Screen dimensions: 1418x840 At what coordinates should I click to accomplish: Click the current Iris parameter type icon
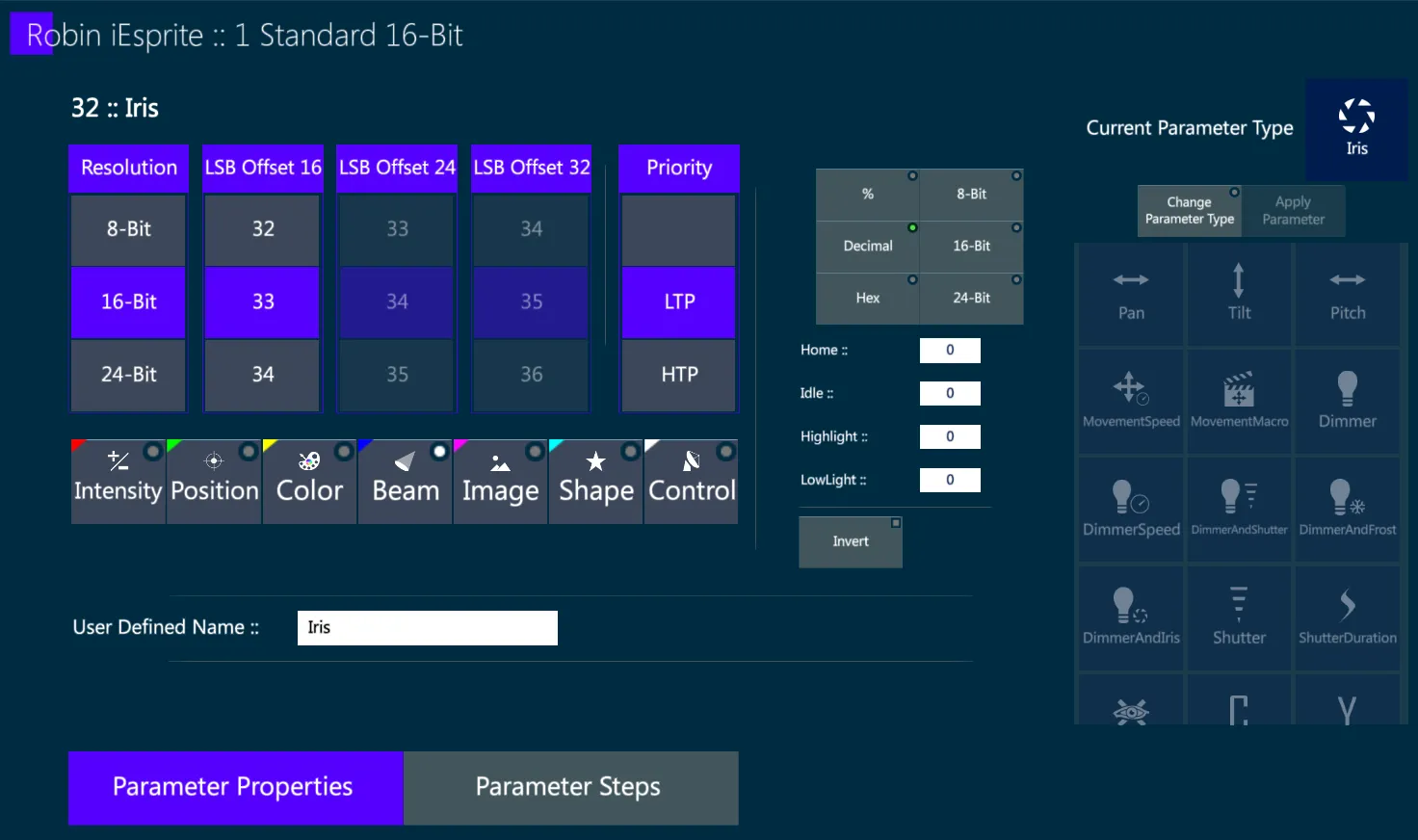(1356, 129)
